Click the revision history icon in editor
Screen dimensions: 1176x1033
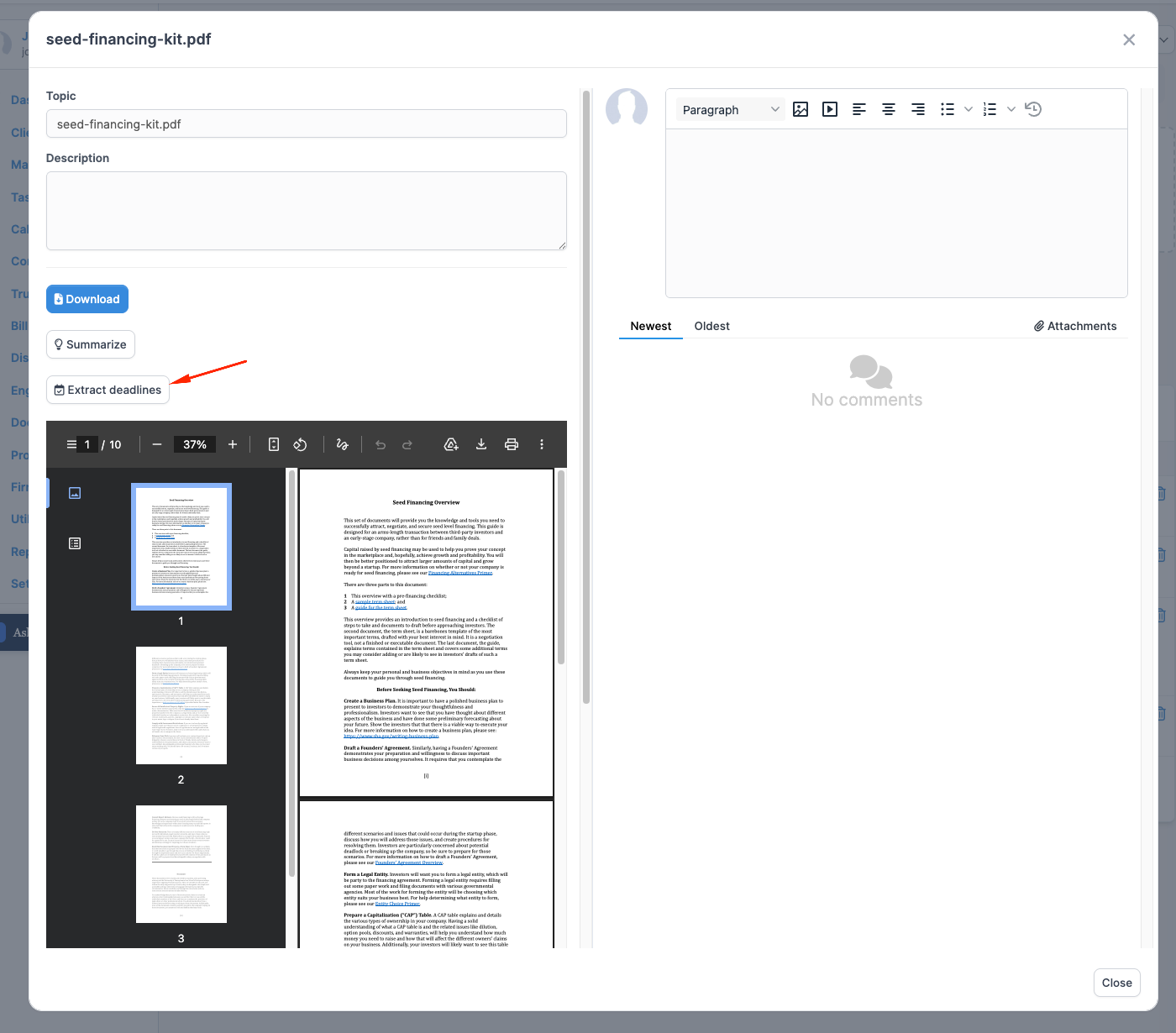(x=1033, y=109)
